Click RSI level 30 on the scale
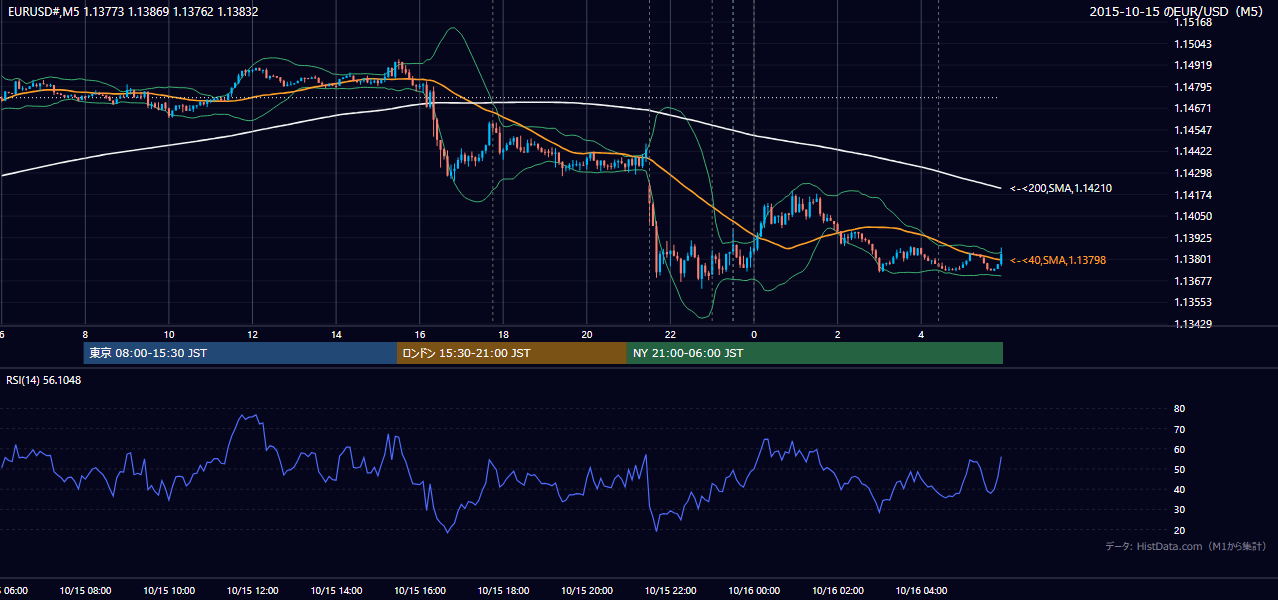Image resolution: width=1278 pixels, height=600 pixels. click(1179, 510)
